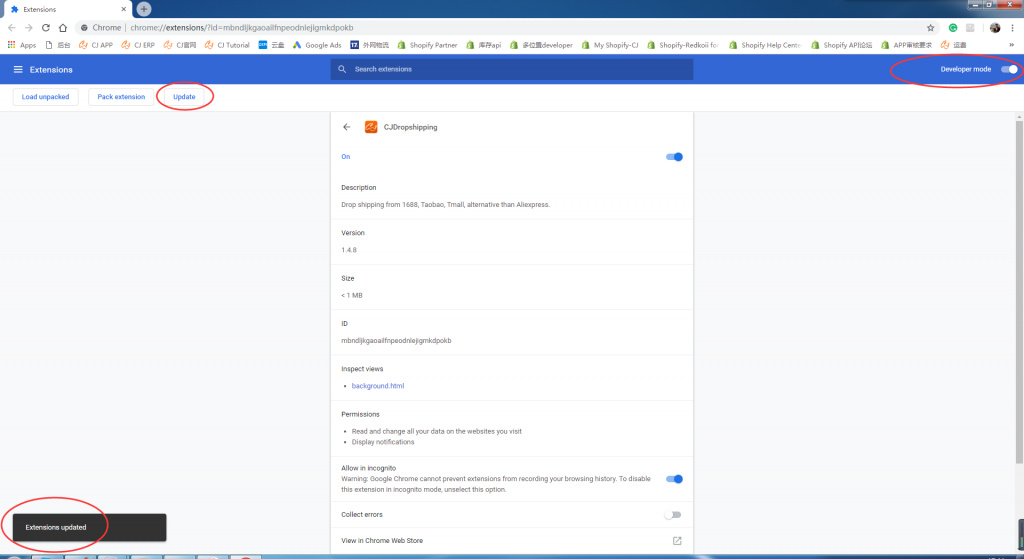
Task: Open the home page icon
Action: click(x=63, y=27)
